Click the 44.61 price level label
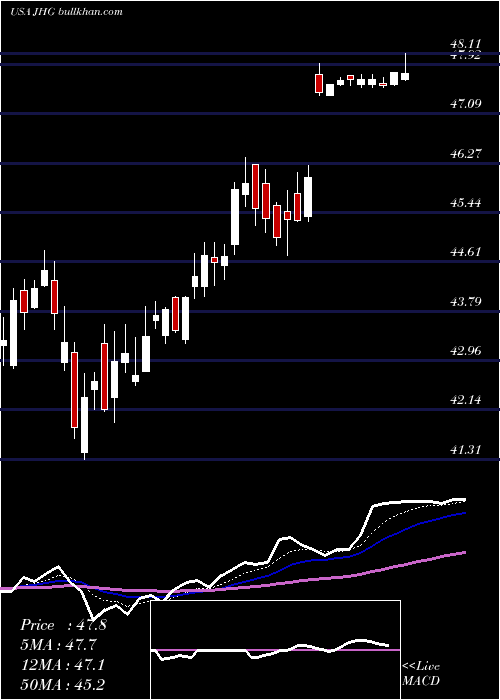Screen dimensions: 500x700 466,252
